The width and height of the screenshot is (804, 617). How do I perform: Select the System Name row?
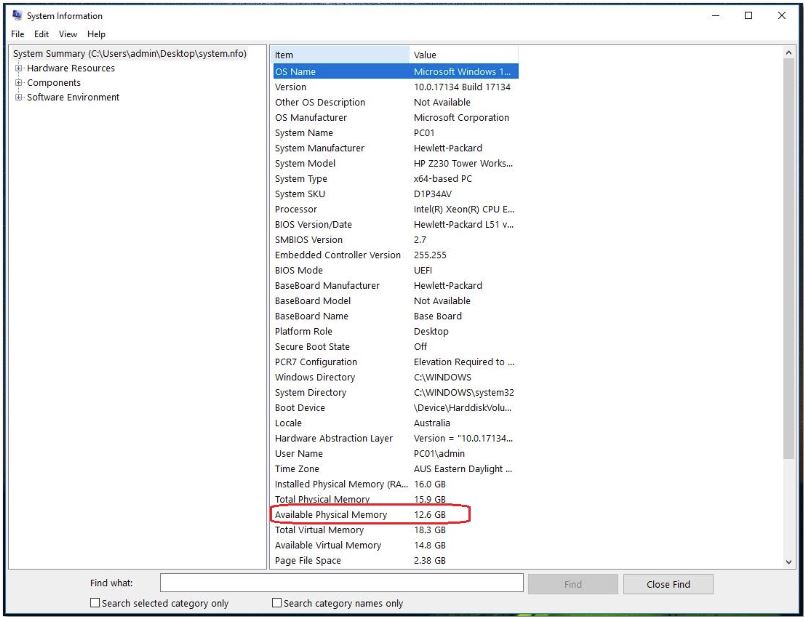396,133
